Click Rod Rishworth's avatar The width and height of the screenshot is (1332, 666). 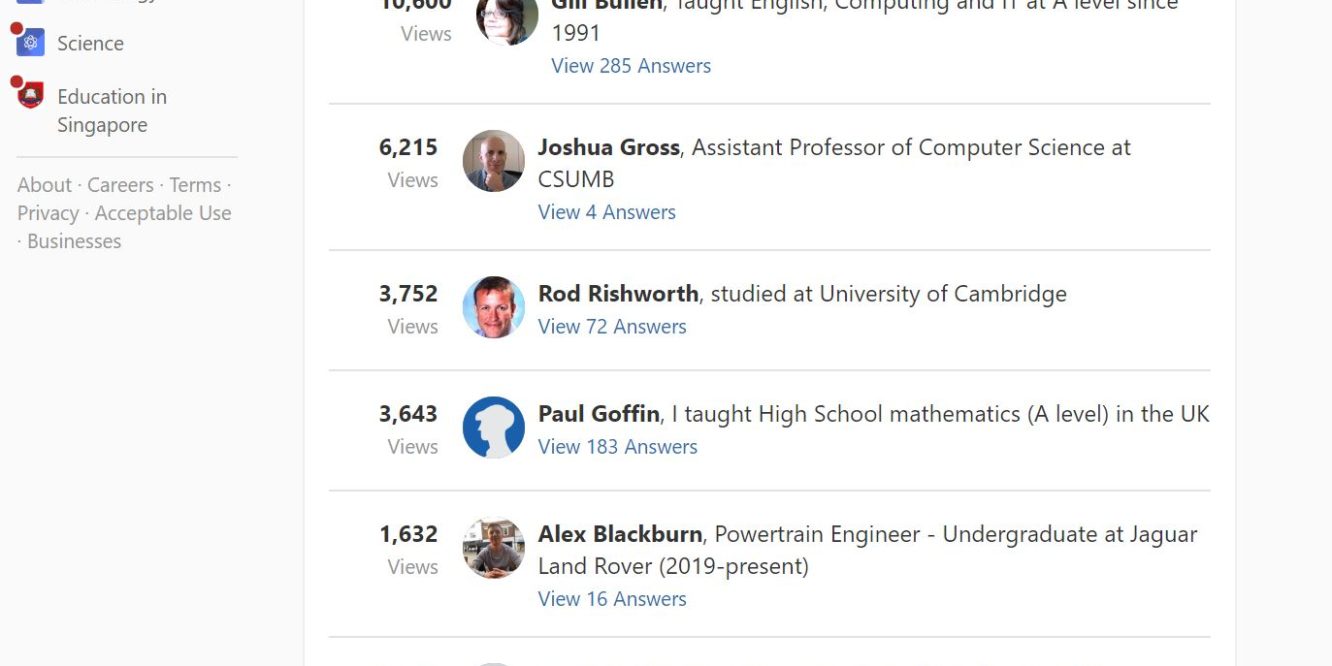click(x=493, y=307)
